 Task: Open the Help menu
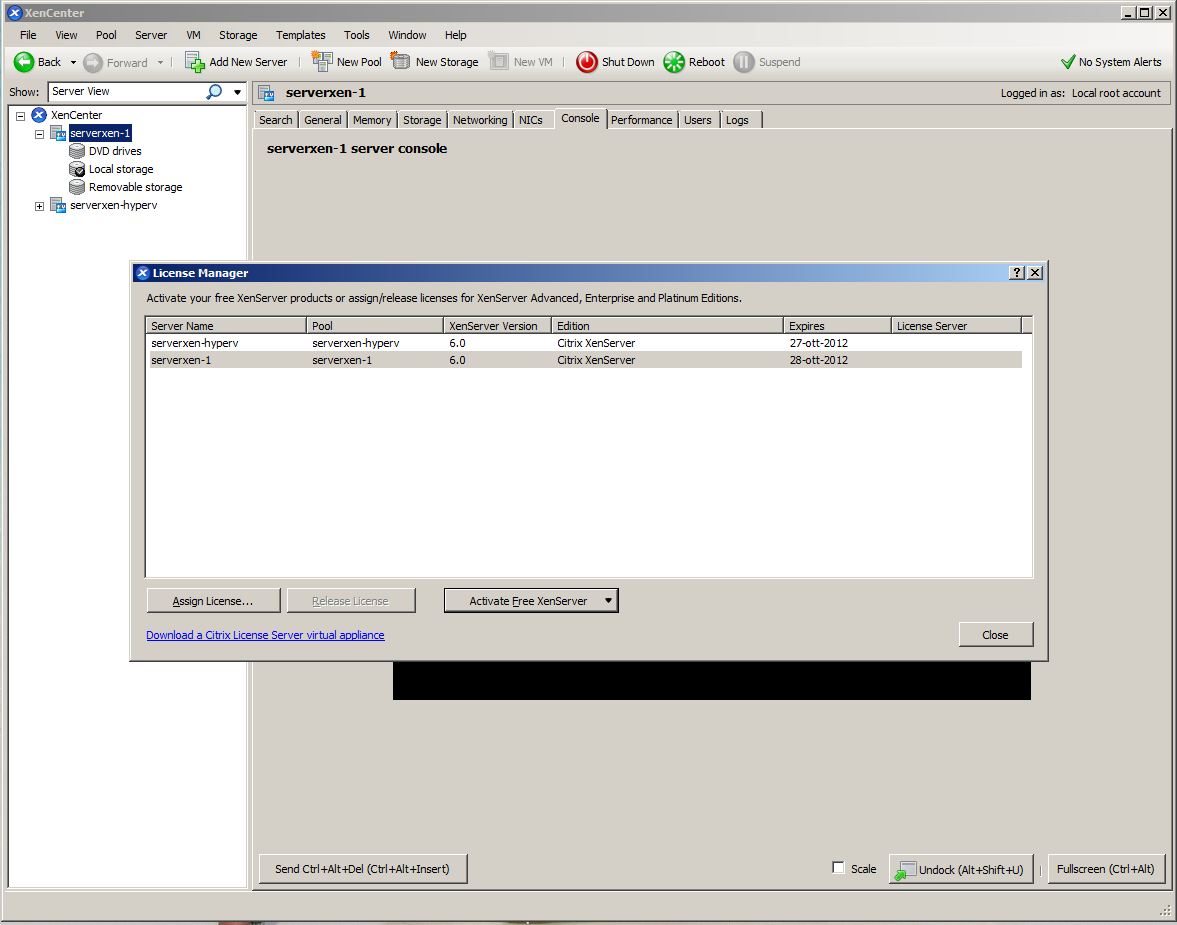click(x=455, y=35)
